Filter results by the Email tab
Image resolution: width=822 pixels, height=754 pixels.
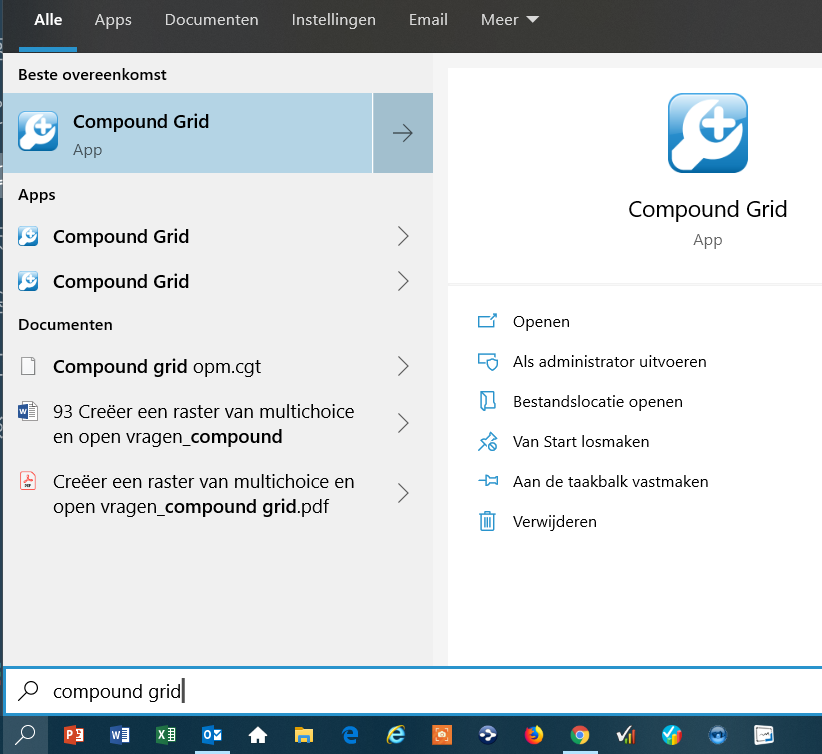pos(428,20)
